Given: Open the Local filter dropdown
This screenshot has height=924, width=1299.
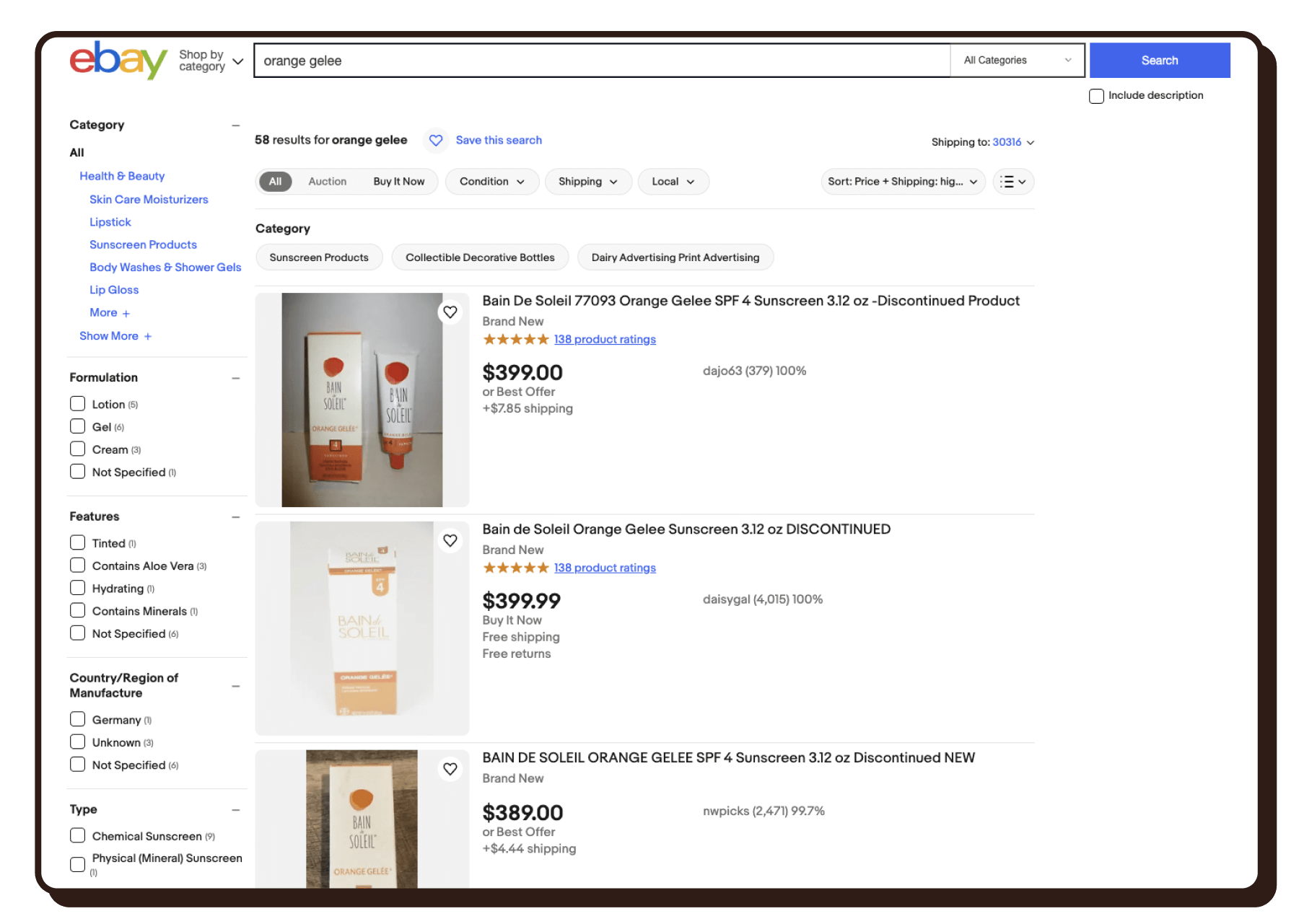Looking at the screenshot, I should pyautogui.click(x=673, y=182).
